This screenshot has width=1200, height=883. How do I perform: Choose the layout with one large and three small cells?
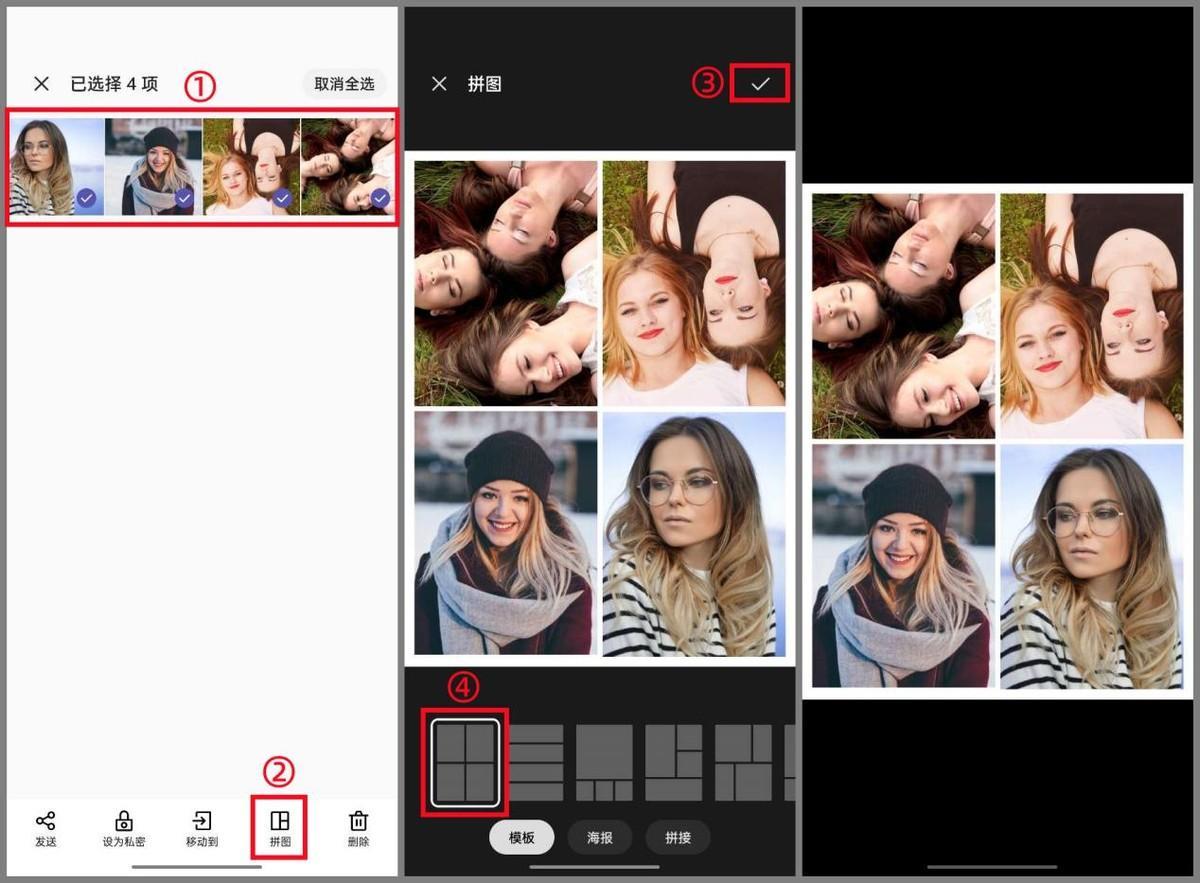604,762
